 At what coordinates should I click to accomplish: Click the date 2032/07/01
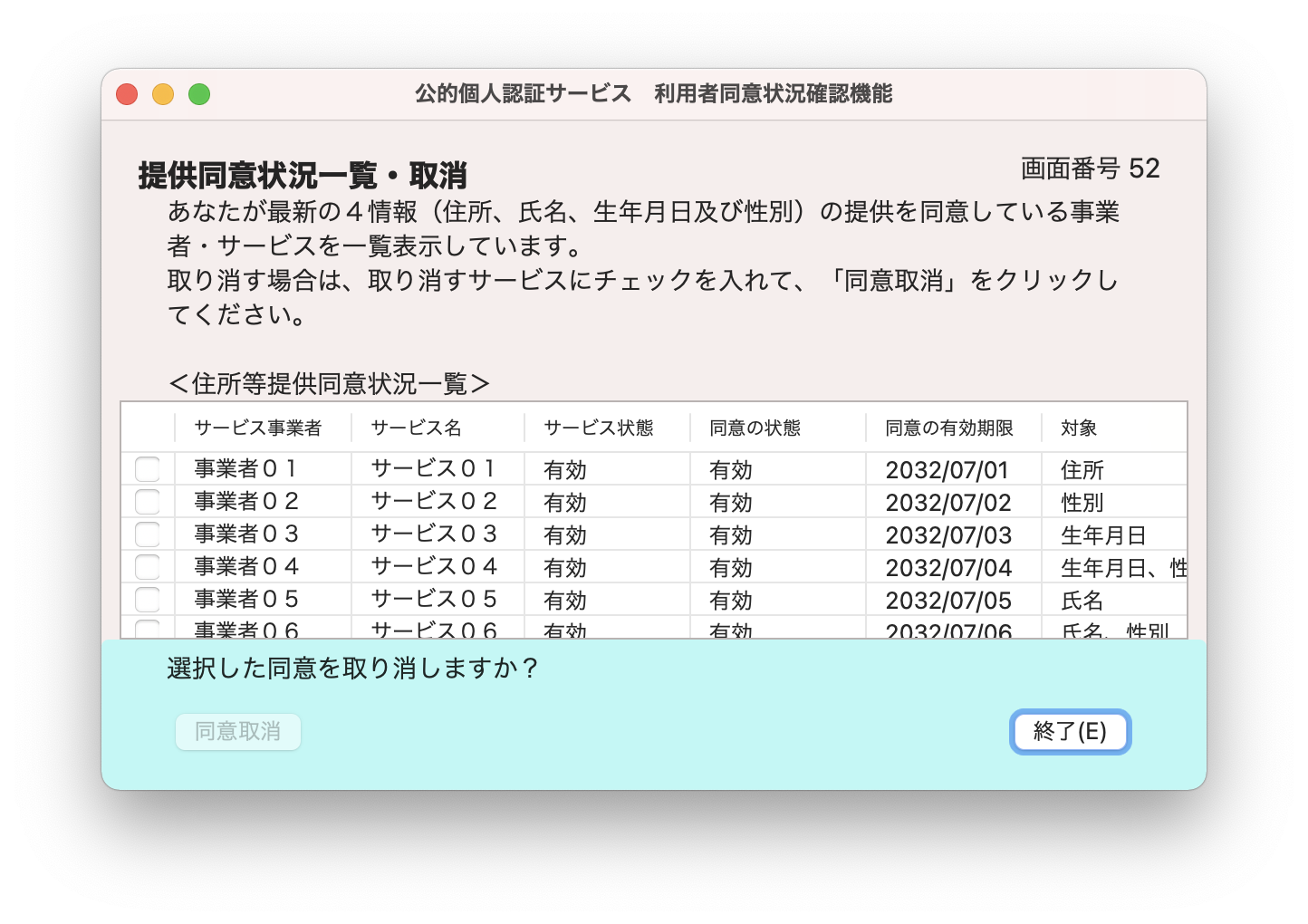947,470
